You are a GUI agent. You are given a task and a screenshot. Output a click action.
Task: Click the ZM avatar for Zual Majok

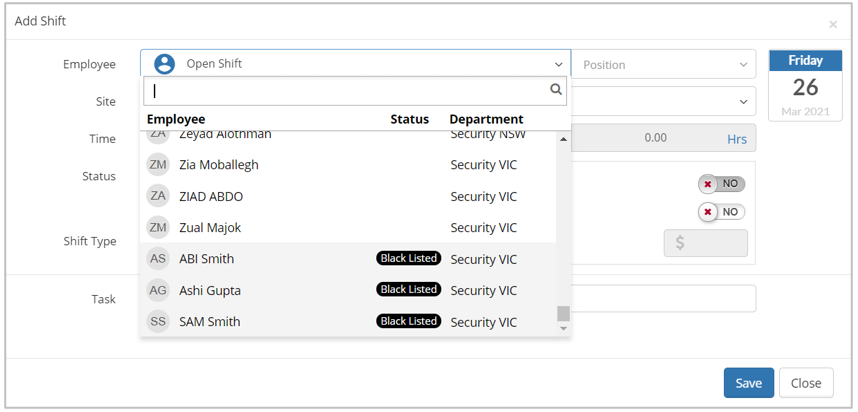point(158,227)
